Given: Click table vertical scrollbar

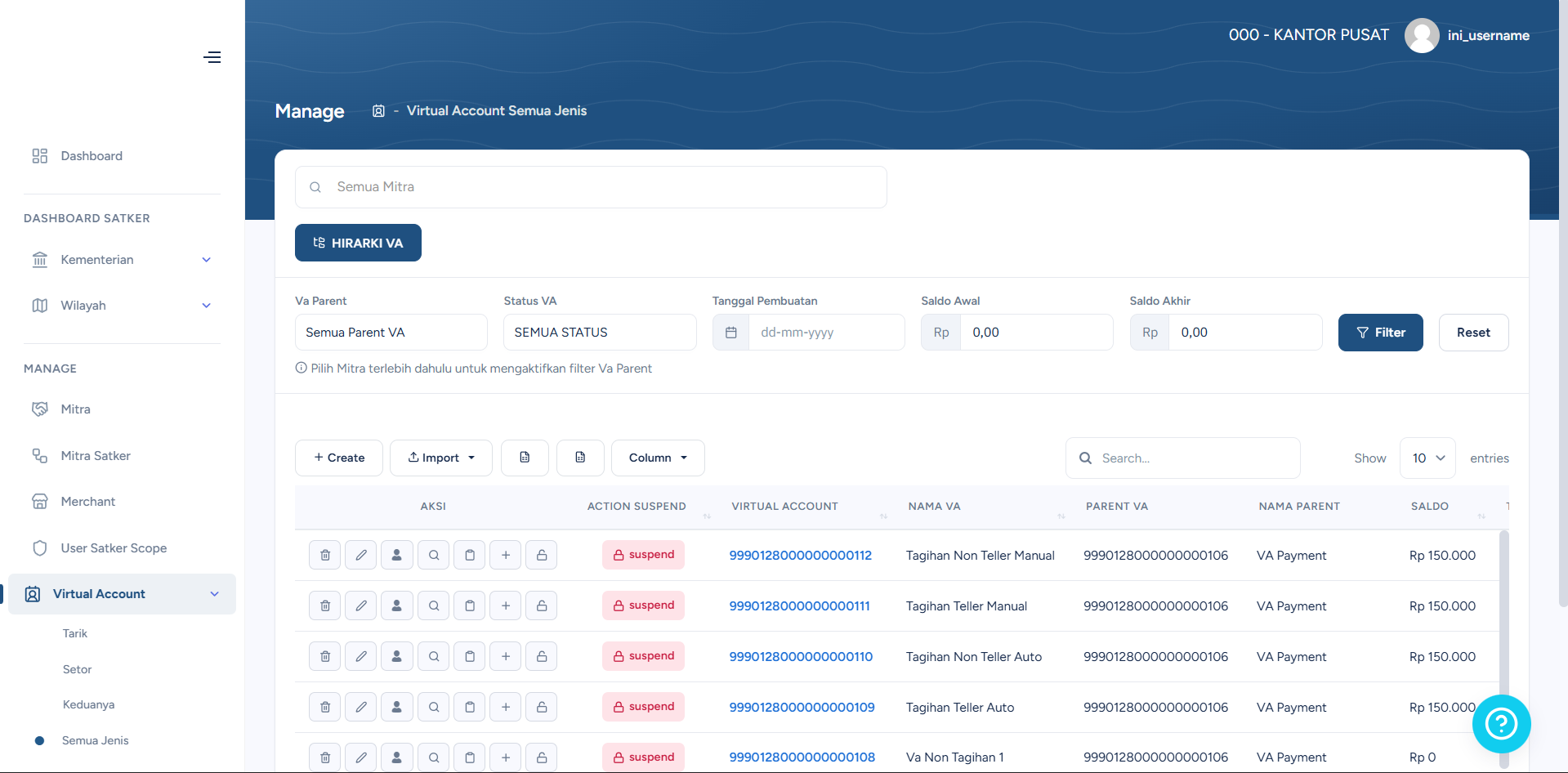Looking at the screenshot, I should coord(1503,650).
